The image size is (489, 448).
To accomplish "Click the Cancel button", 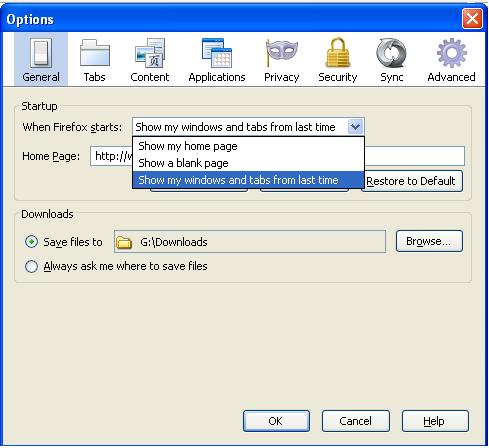I will [x=356, y=421].
